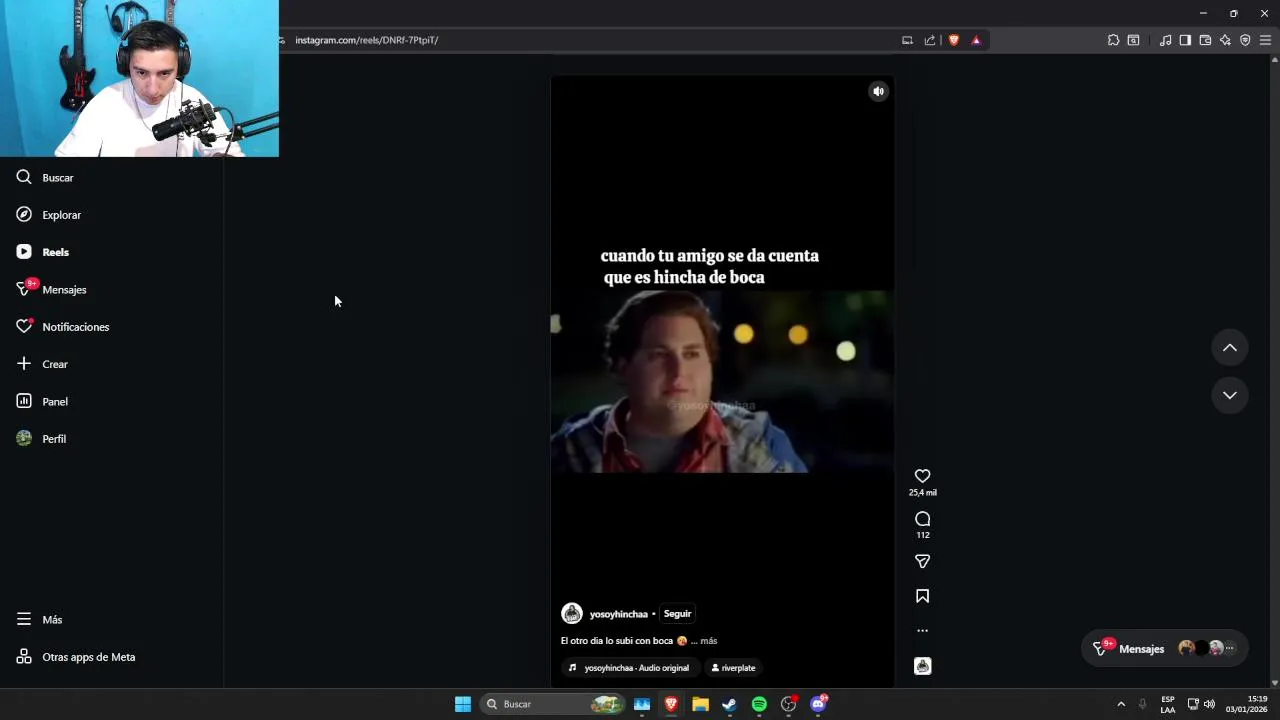Open Panel in the sidebar
This screenshot has height=720, width=1280.
click(x=42, y=402)
